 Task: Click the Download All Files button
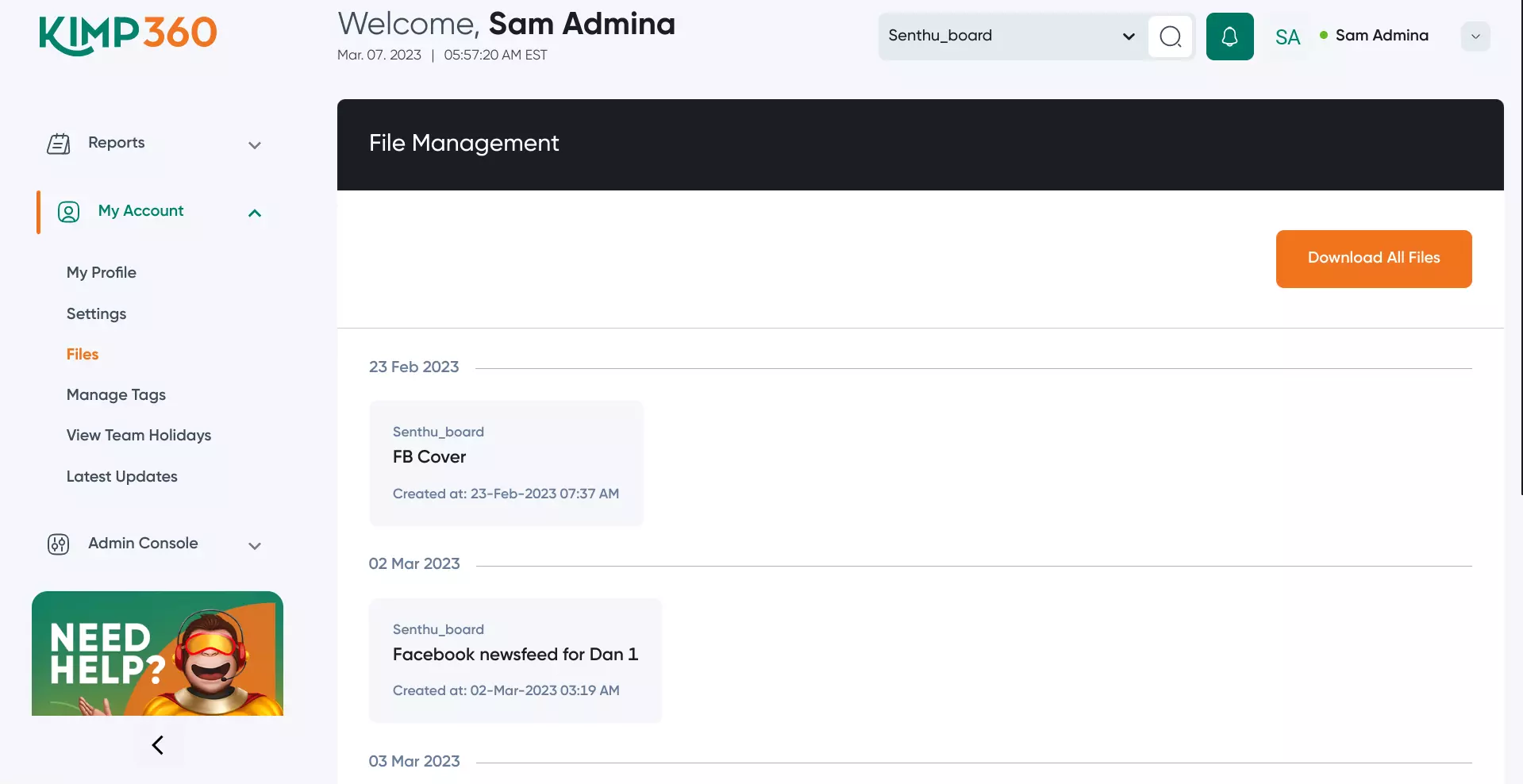(x=1373, y=258)
